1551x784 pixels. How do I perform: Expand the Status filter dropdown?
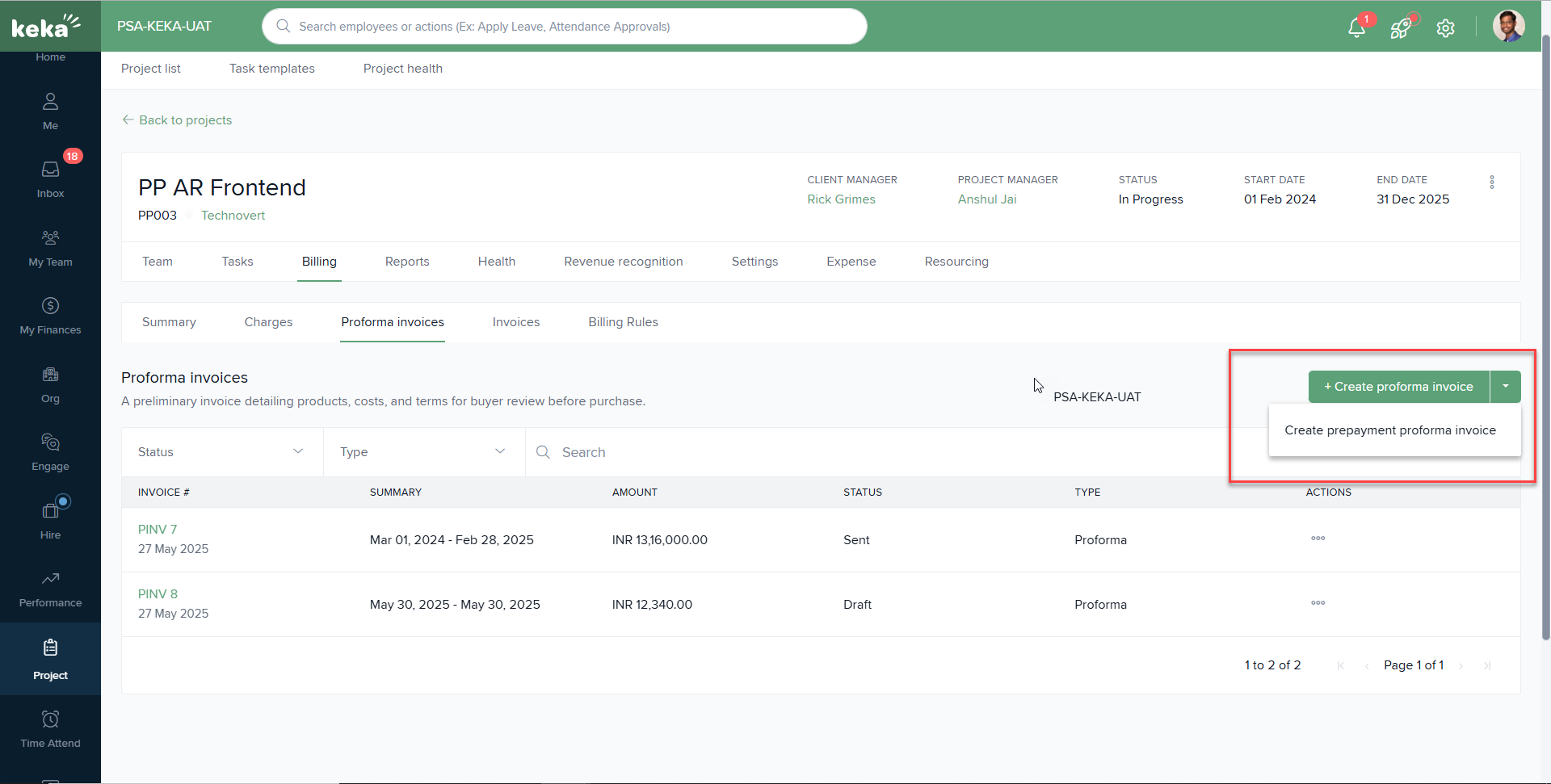pos(221,452)
